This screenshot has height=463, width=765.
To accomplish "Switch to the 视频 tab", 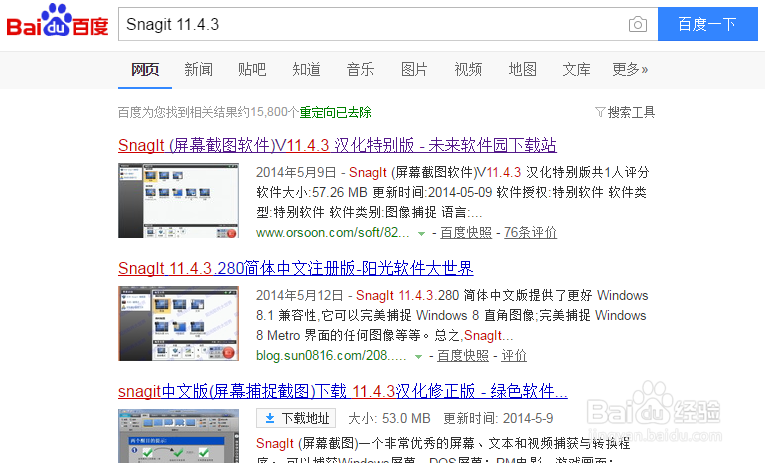I will [x=468, y=69].
